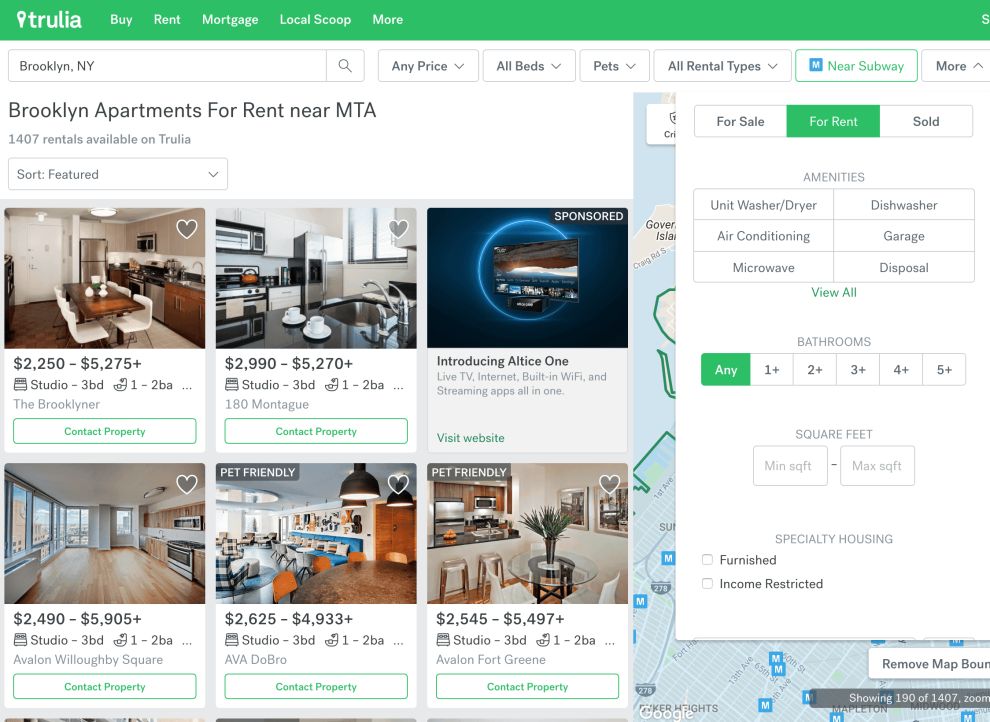Select Any bathrooms option
The image size is (990, 722).
click(725, 370)
